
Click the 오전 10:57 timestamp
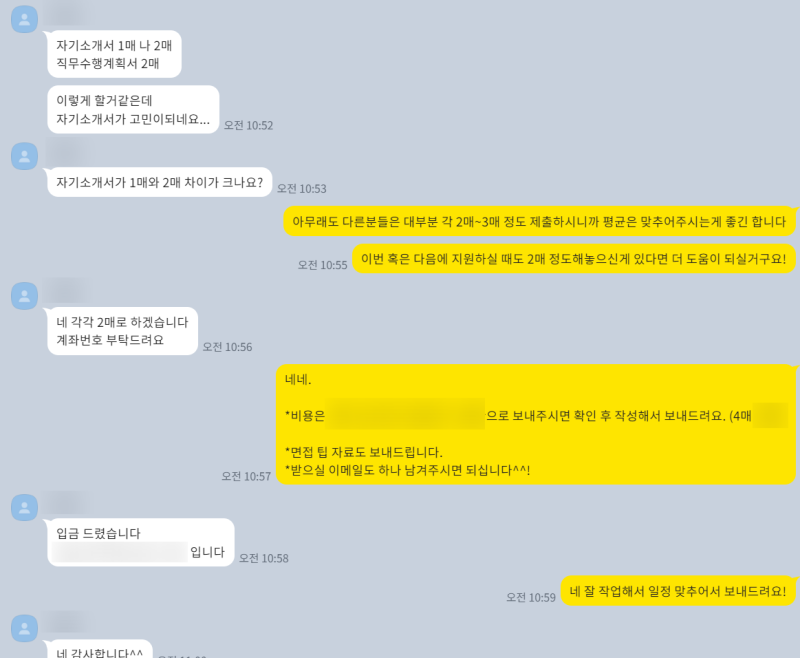pyautogui.click(x=246, y=476)
